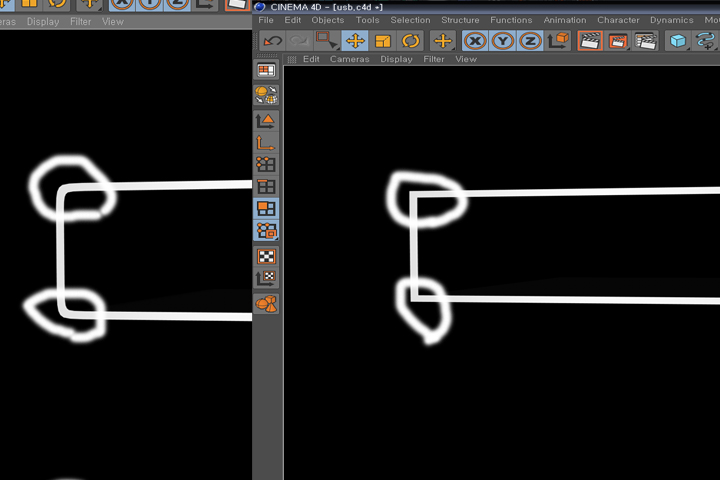Click the Cinema 4D title bar icon
Screen dimensions: 720x480
[x=260, y=7]
